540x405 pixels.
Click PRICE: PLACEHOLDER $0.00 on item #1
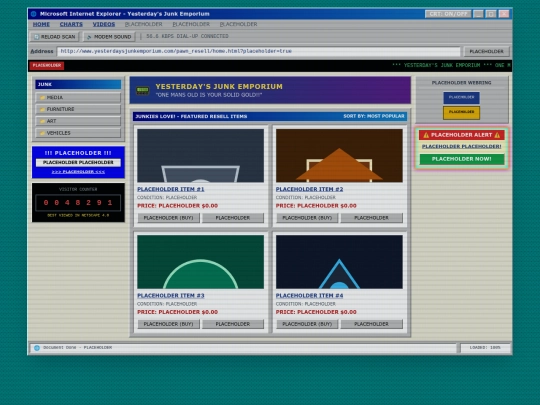pos(178,206)
